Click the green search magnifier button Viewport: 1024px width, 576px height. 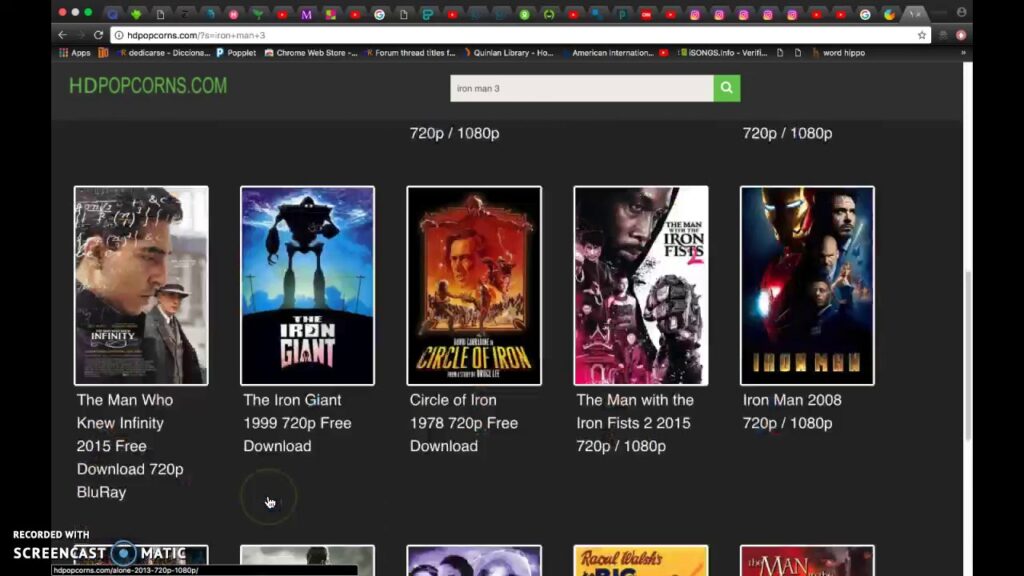pos(727,88)
